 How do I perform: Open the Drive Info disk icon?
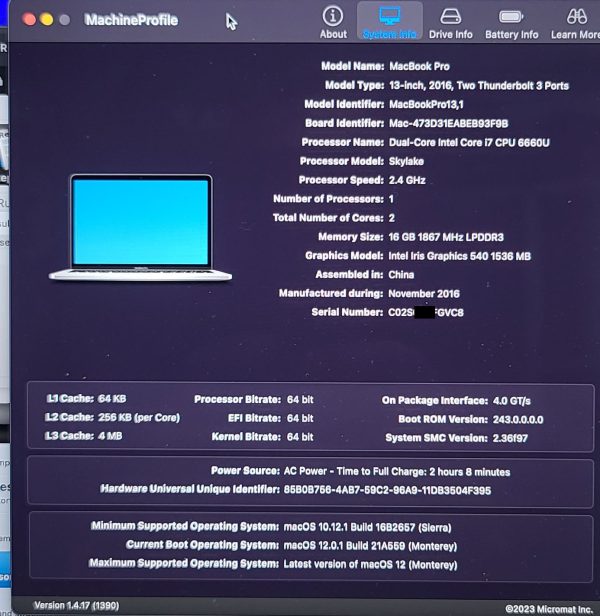(450, 19)
